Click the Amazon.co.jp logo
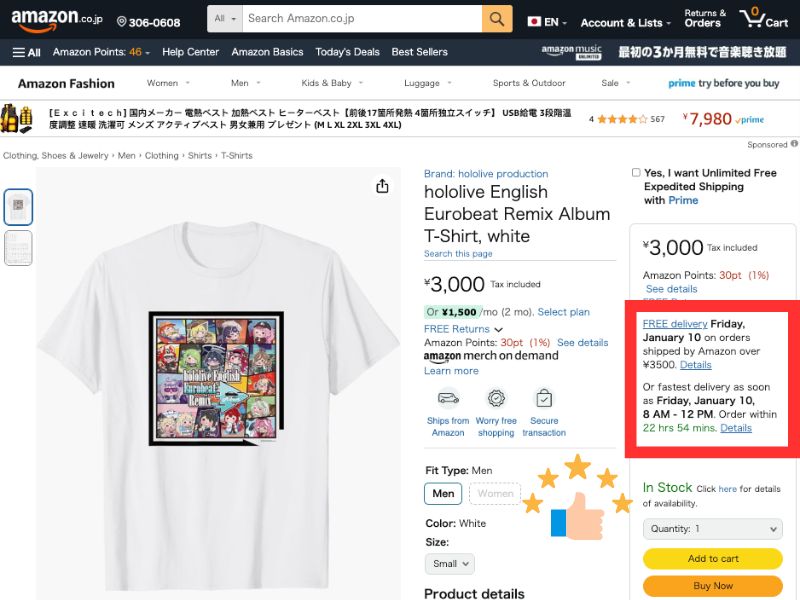The width and height of the screenshot is (800, 600). point(54,20)
